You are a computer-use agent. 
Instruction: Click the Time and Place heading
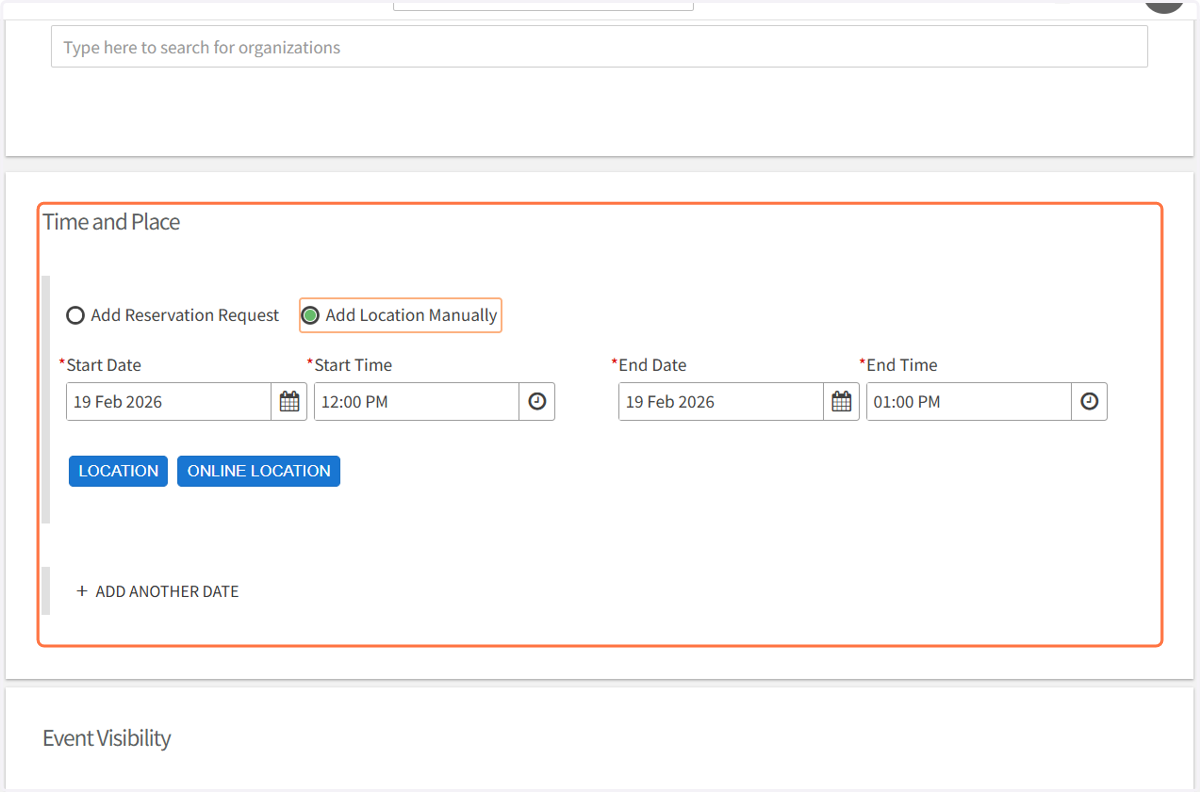pos(111,222)
